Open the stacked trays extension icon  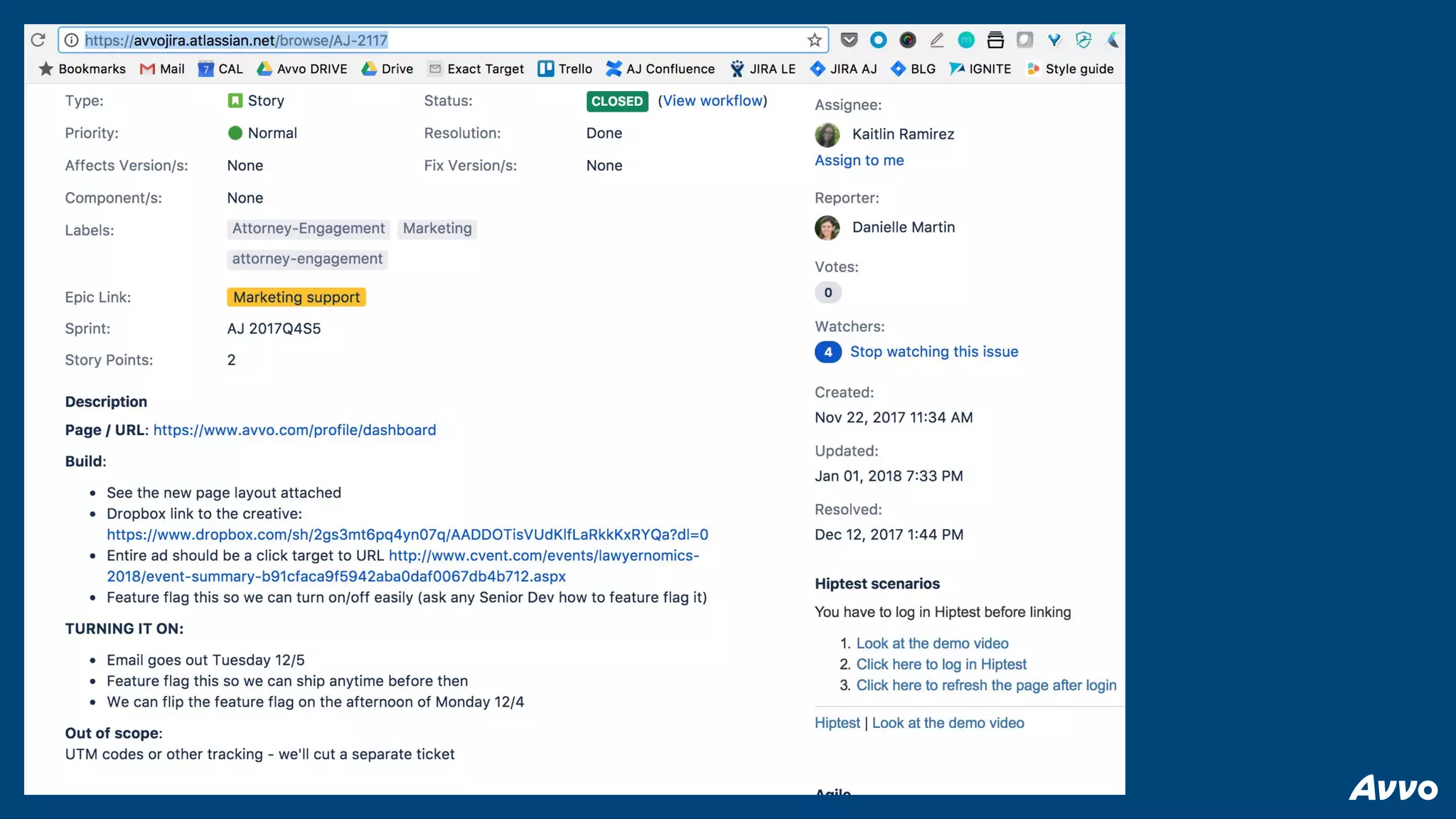(995, 41)
